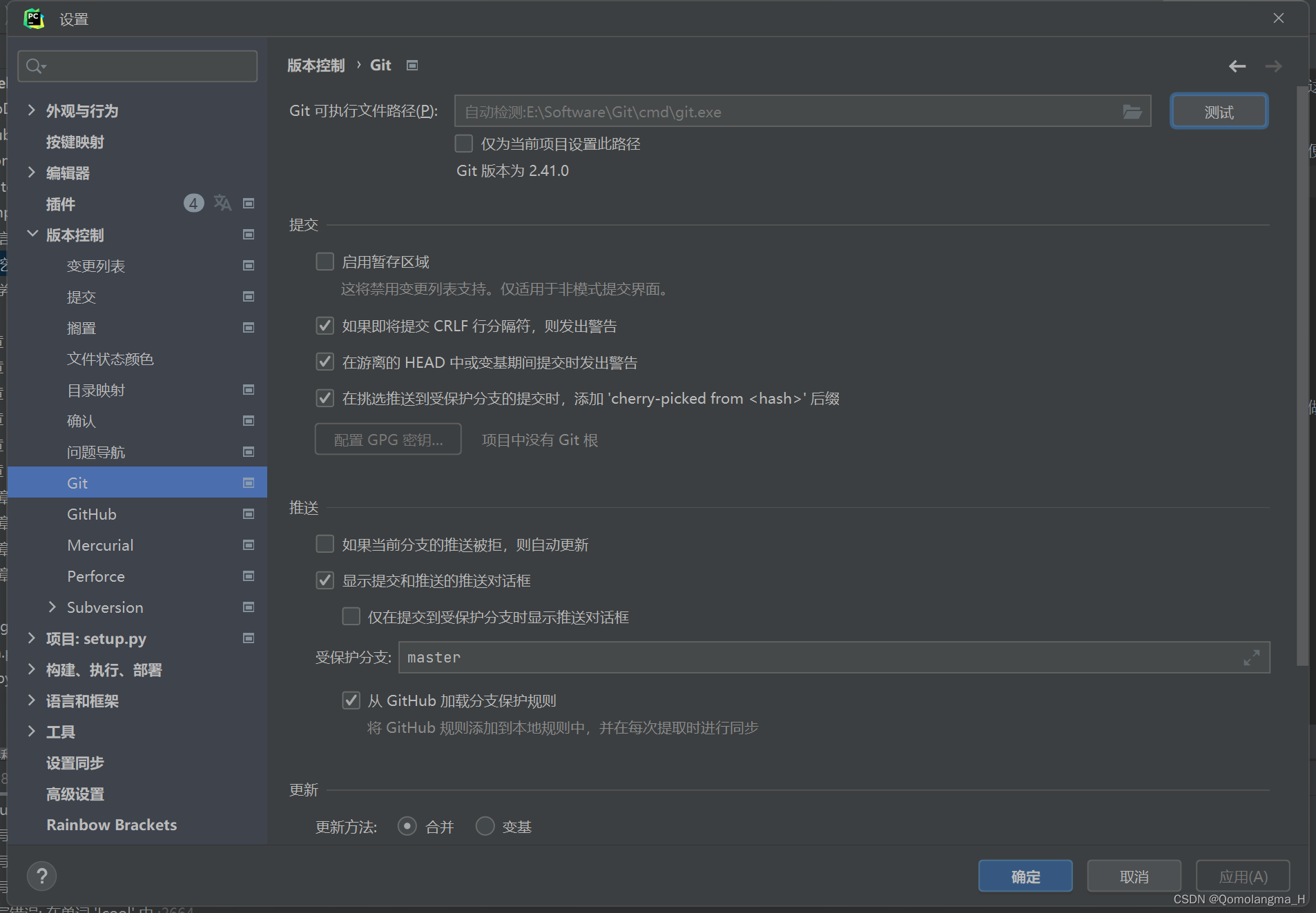
Task: Click the forward navigation arrow
Action: click(x=1274, y=66)
